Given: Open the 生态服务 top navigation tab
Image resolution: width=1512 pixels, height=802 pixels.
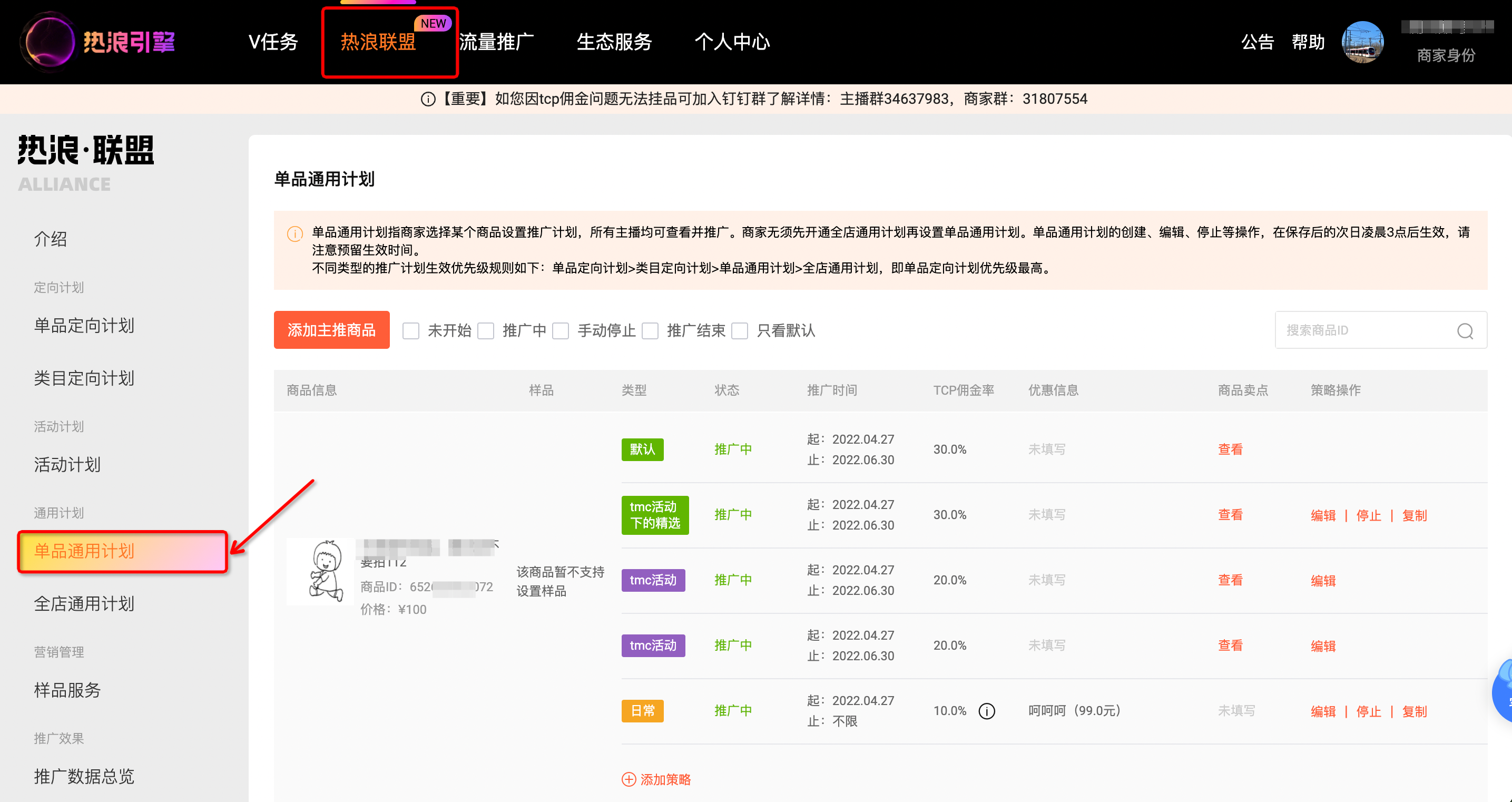Looking at the screenshot, I should click(614, 42).
